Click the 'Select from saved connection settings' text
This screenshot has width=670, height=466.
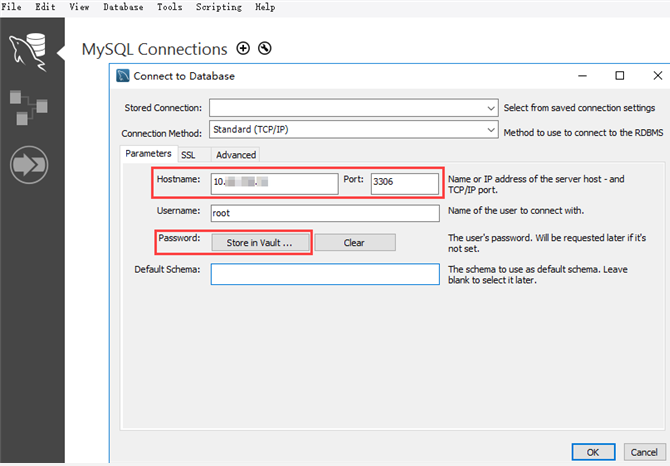point(579,108)
